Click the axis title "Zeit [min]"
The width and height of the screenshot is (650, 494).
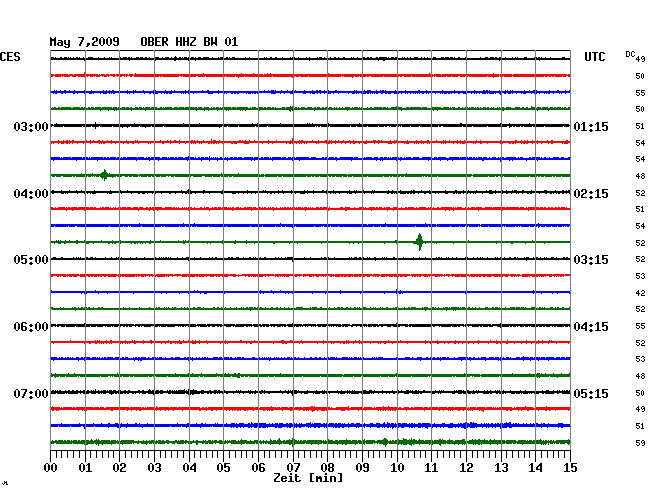308,478
